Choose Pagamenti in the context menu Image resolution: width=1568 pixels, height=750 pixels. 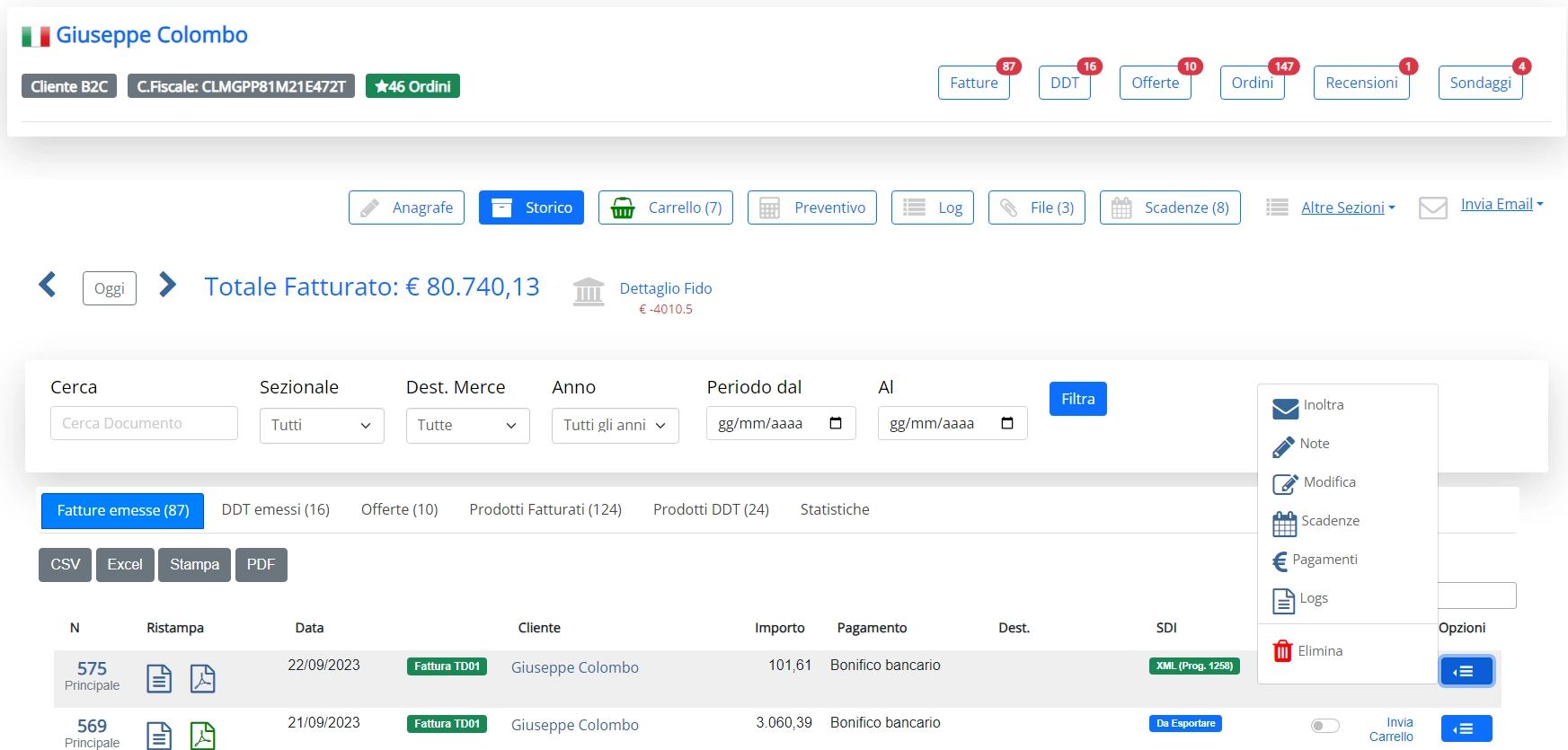tap(1324, 560)
